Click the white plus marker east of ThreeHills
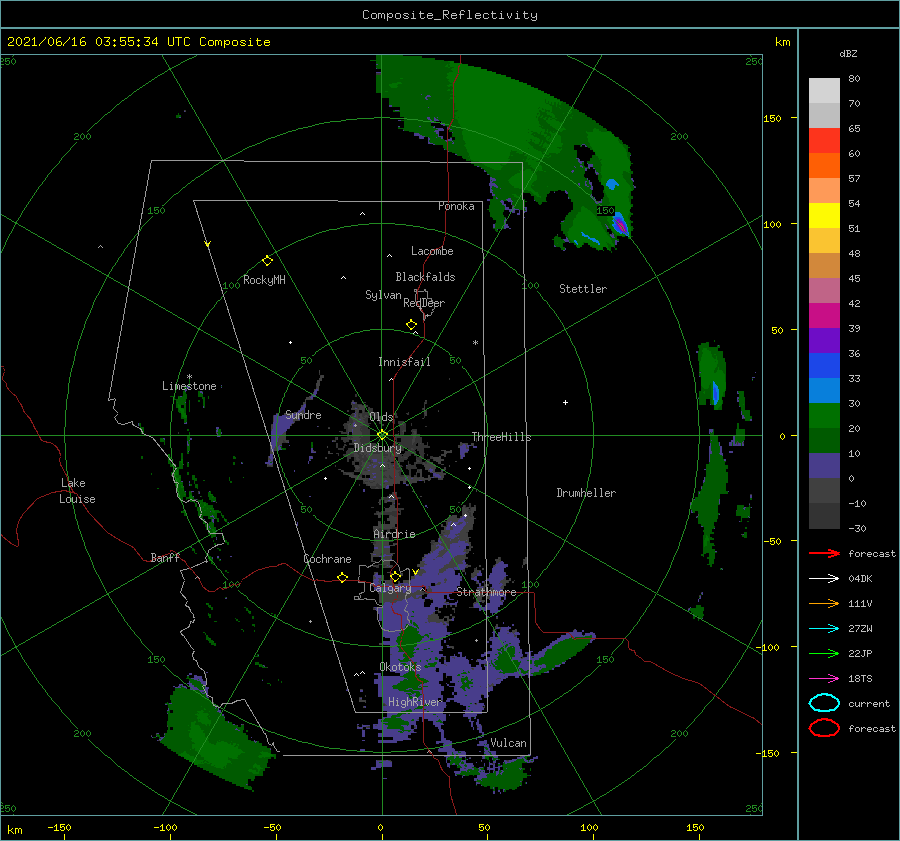The image size is (900, 841). [x=565, y=402]
